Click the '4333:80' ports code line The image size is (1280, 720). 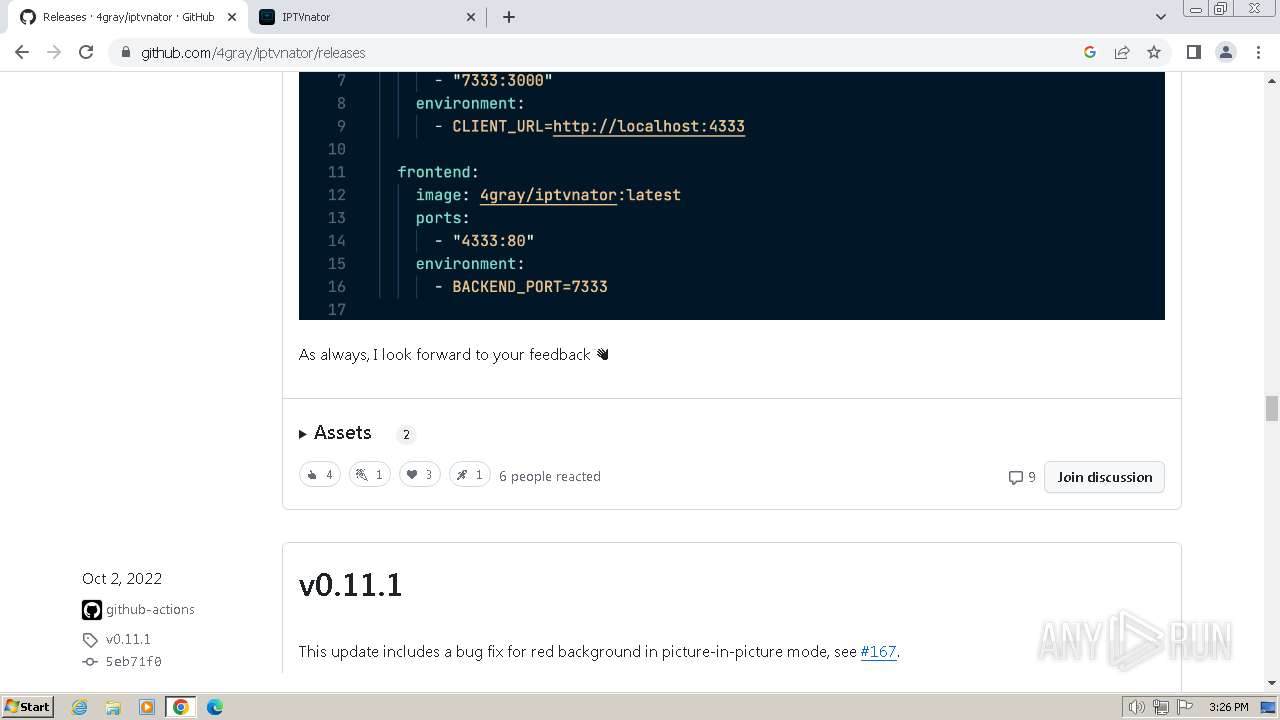[x=493, y=240]
